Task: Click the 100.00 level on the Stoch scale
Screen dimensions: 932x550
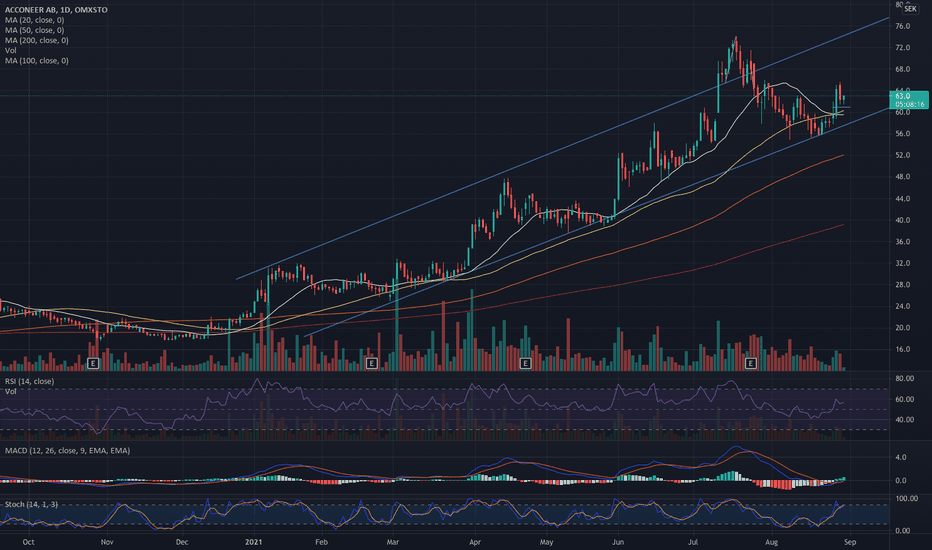Action: pos(906,498)
